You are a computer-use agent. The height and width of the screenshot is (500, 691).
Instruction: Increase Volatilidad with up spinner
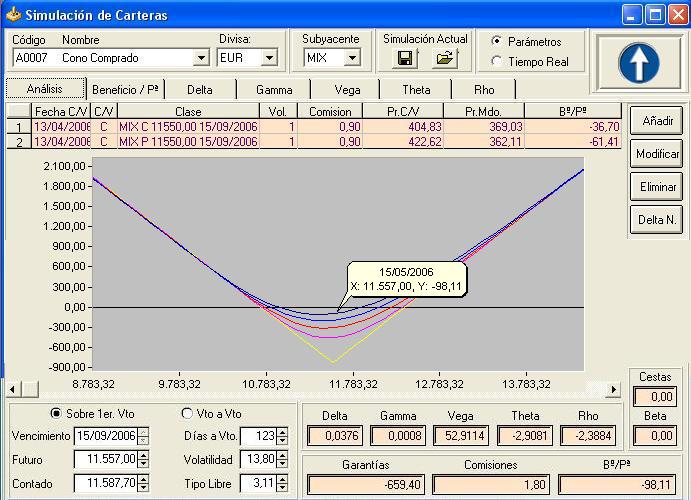tap(282, 456)
